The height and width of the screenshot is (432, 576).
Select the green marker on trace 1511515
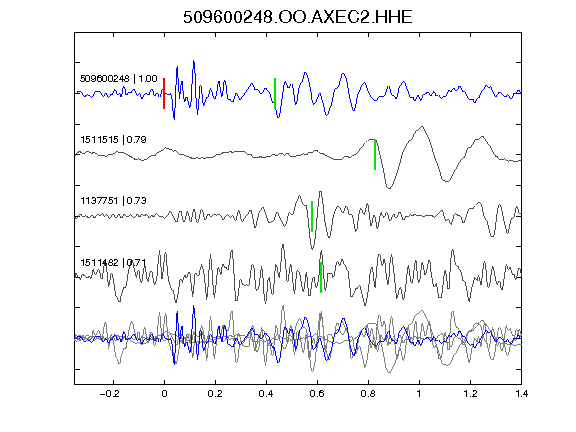click(x=375, y=155)
